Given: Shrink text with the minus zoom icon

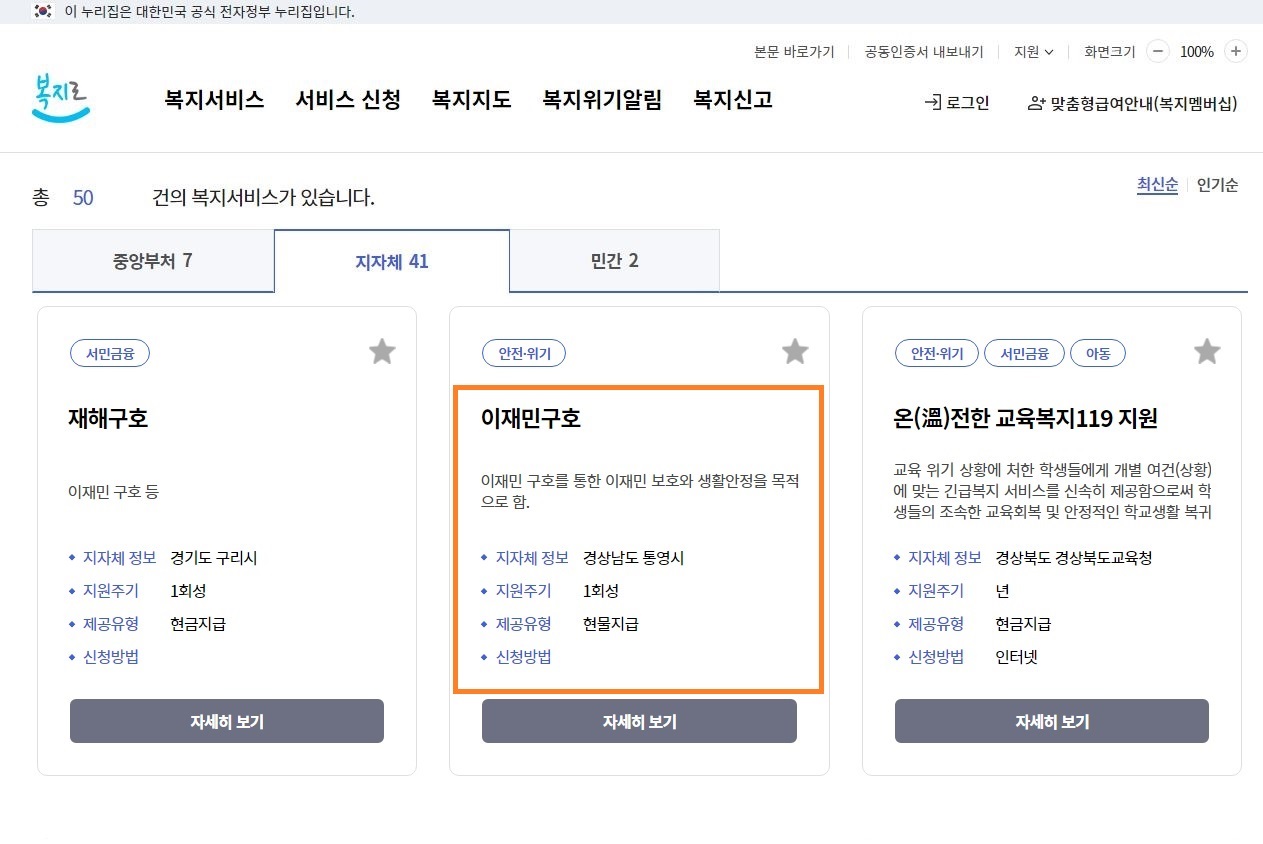Looking at the screenshot, I should [1158, 51].
